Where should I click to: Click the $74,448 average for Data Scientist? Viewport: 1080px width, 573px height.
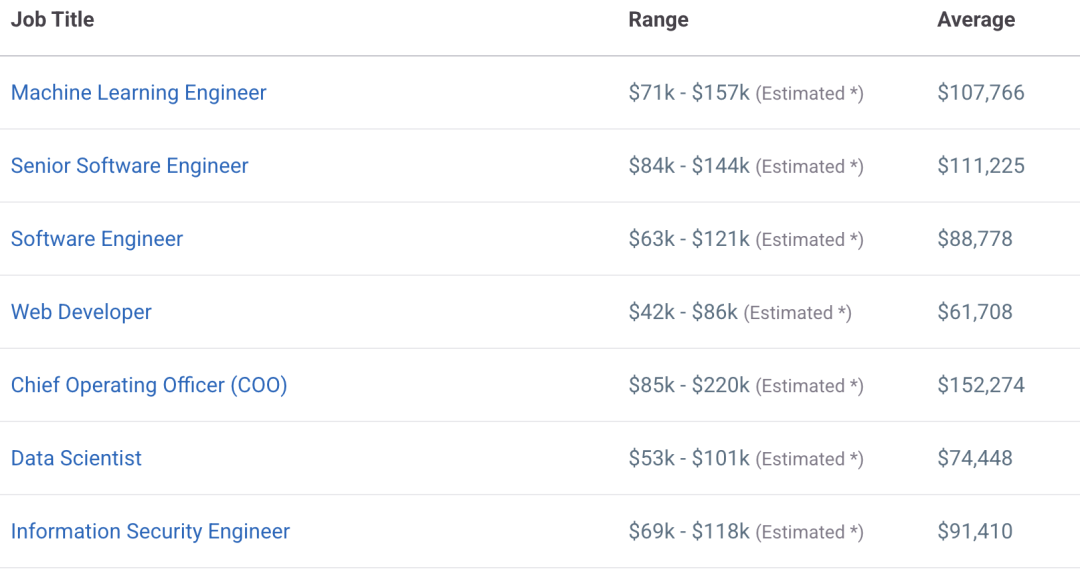pyautogui.click(x=975, y=458)
